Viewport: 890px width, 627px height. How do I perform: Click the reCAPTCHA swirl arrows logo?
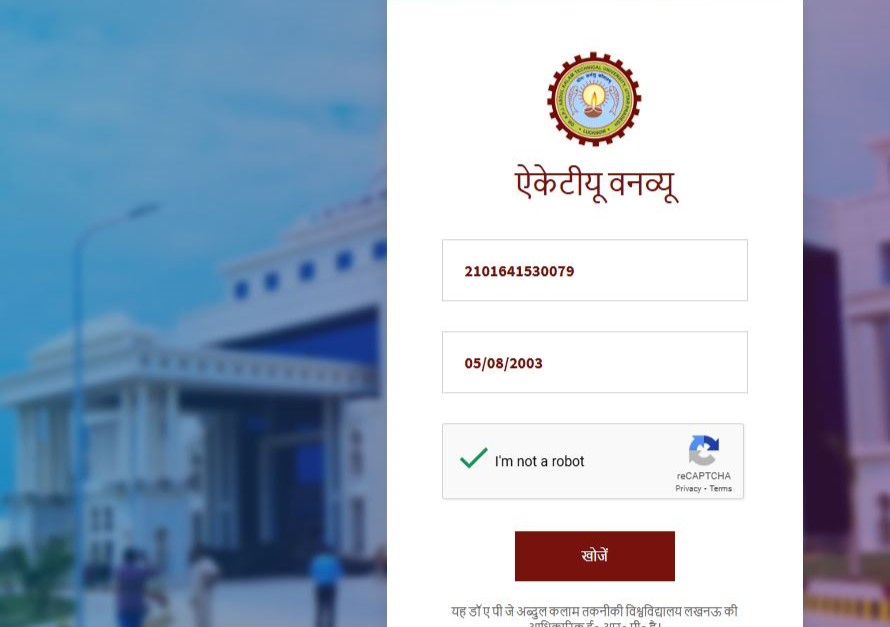704,451
